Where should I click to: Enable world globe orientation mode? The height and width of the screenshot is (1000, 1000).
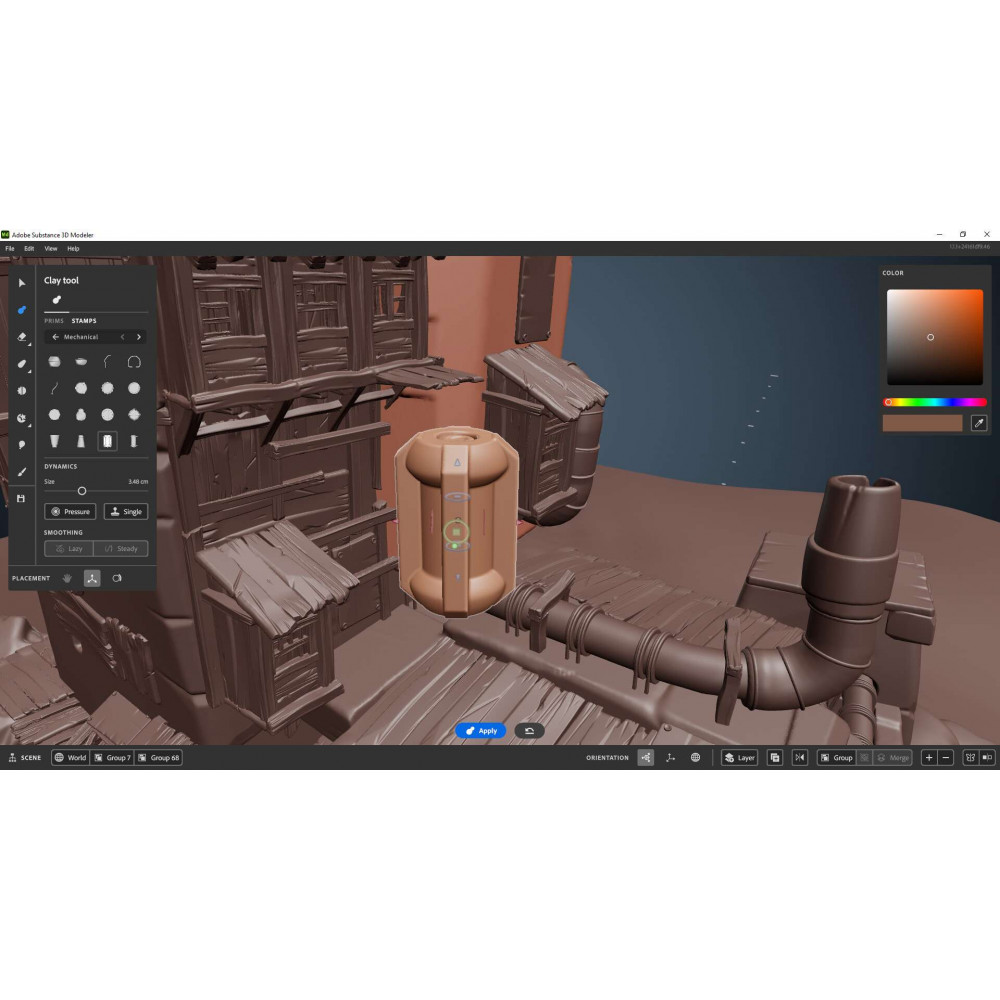coord(695,758)
